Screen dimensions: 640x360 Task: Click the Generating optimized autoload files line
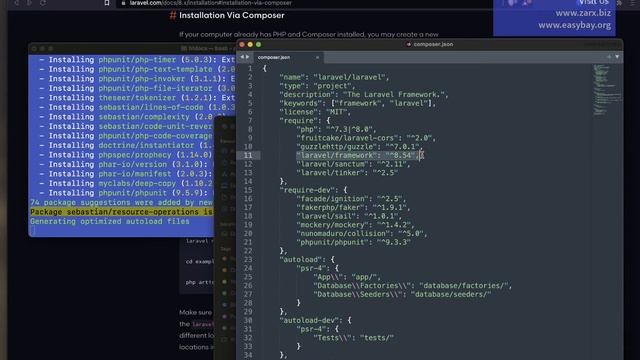tap(110, 222)
